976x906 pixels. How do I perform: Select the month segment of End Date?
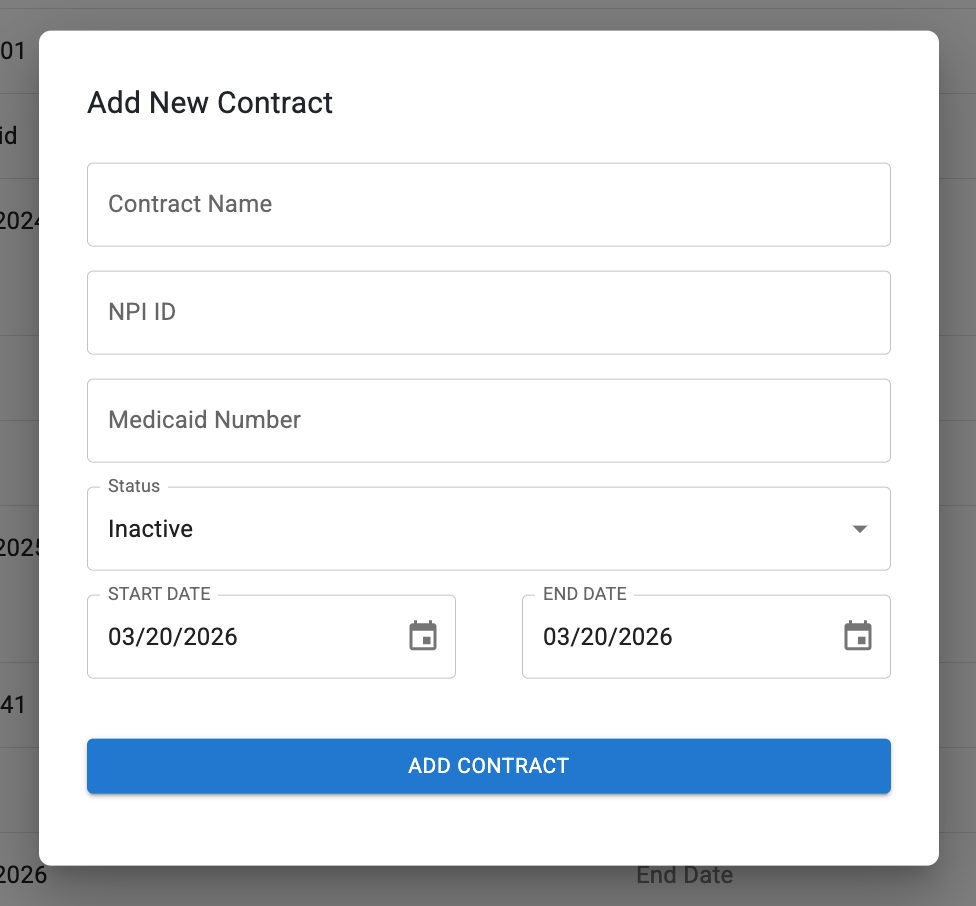coord(556,637)
